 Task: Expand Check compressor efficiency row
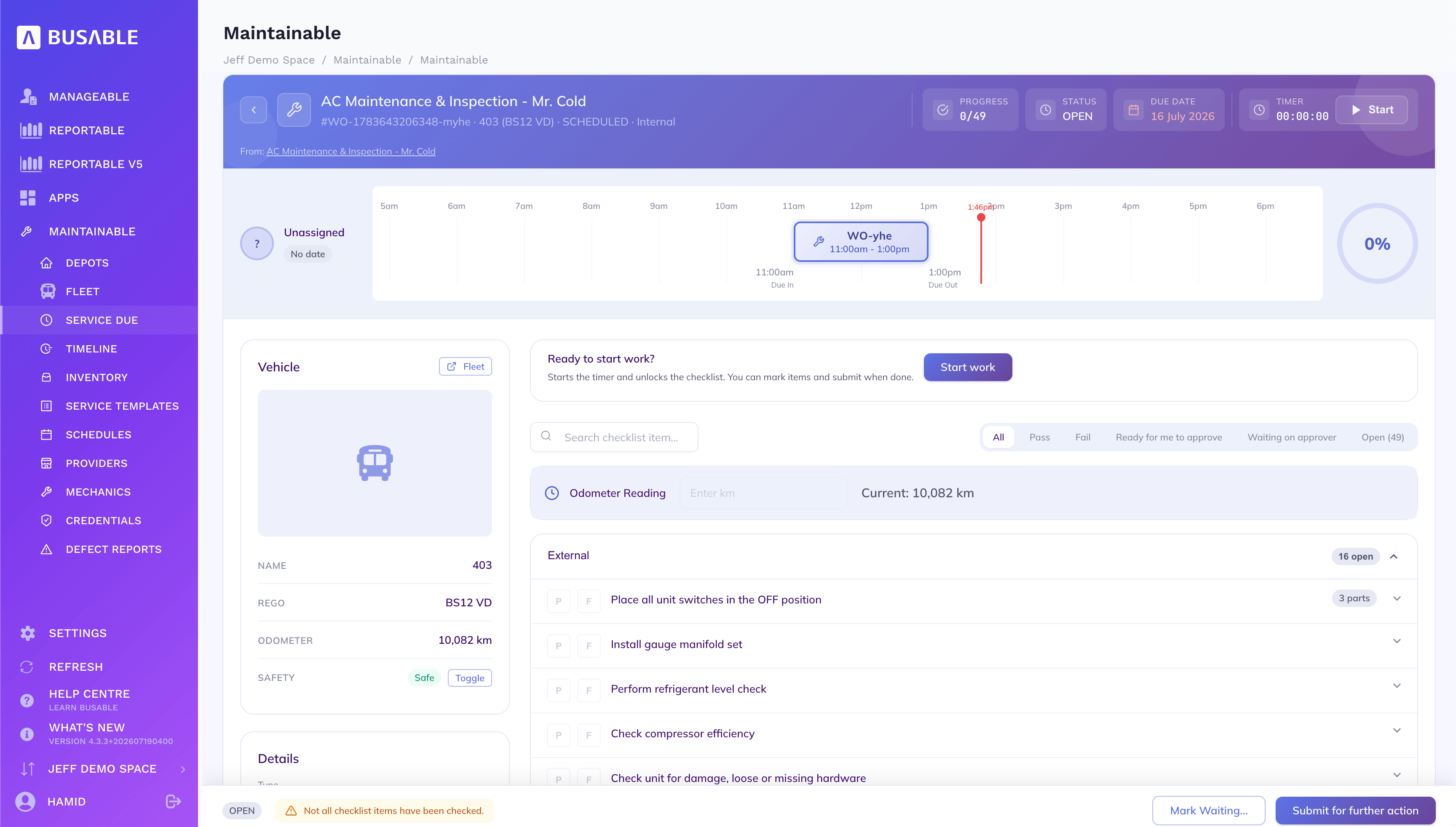click(1397, 731)
